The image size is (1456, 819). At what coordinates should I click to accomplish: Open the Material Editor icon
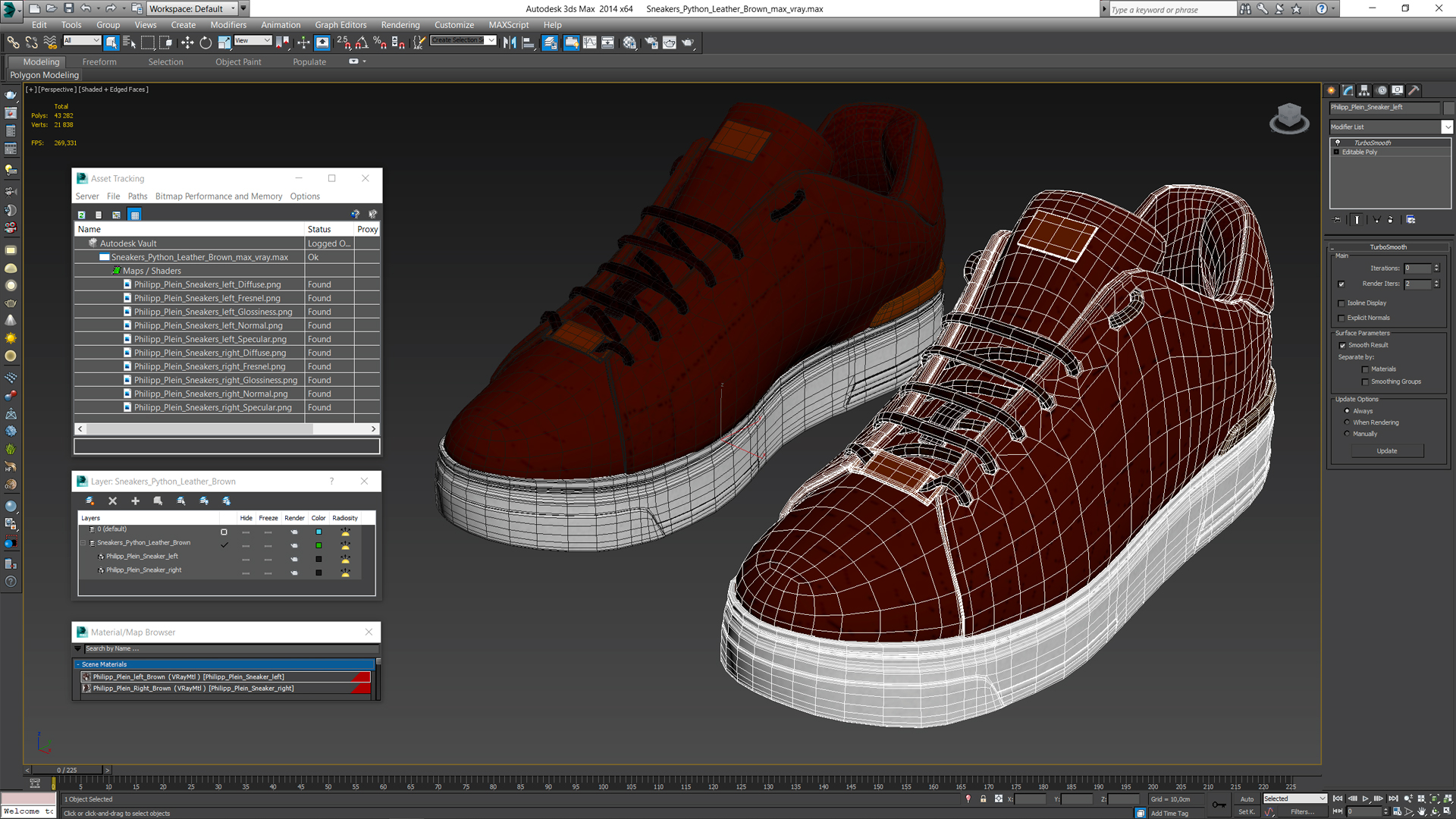[629, 42]
